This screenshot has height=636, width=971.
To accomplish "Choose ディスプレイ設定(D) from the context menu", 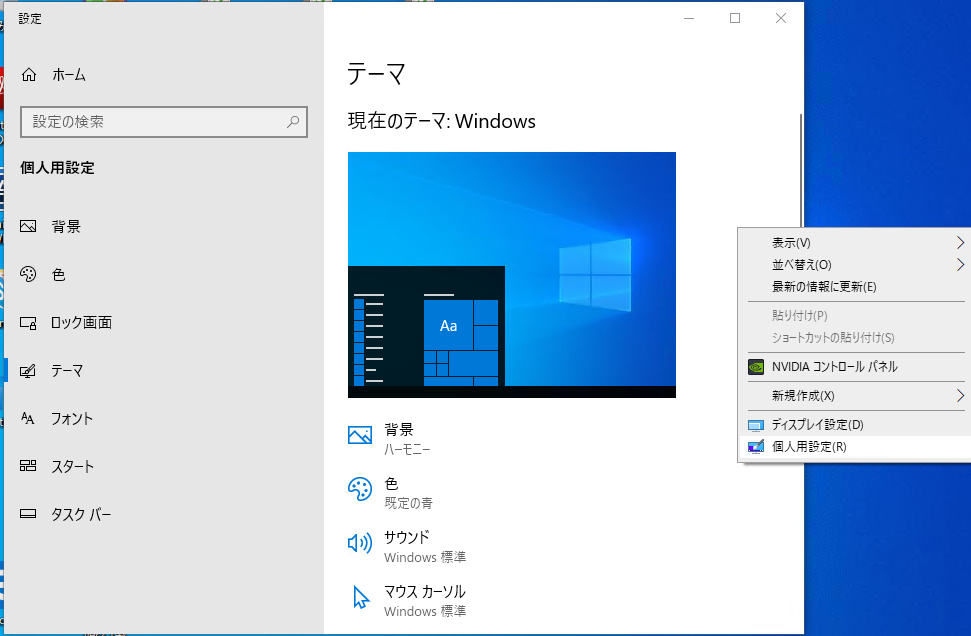I will (855, 425).
